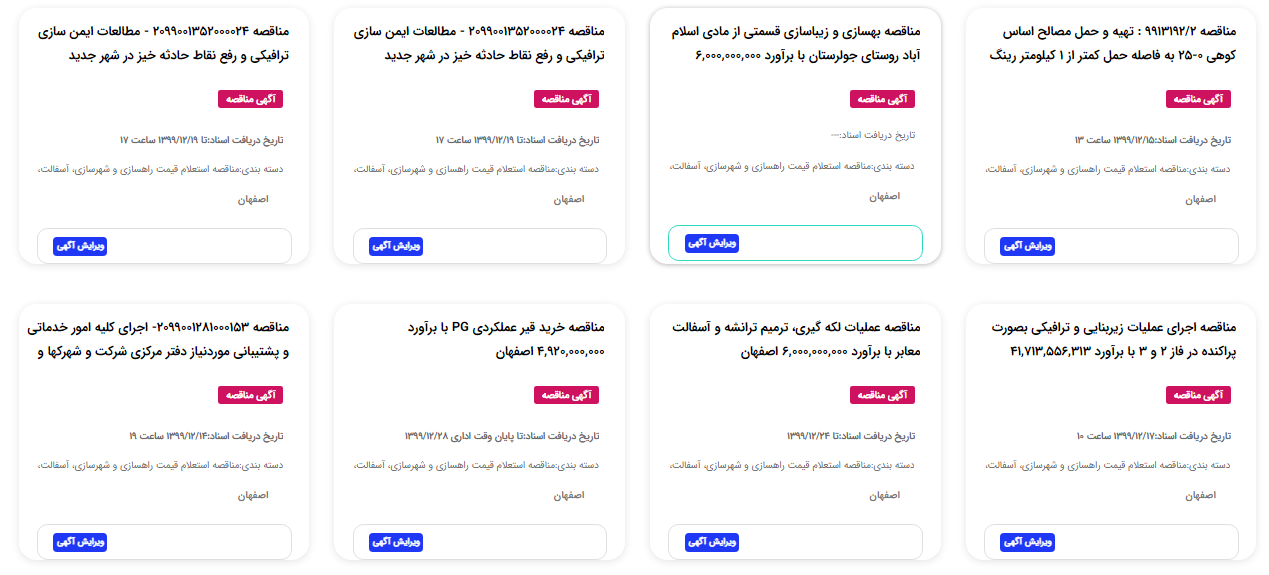Viewport: 1269px width, 575px height.
Task: Edit the روستای جولرستان beautification tender ad
Action: point(712,243)
